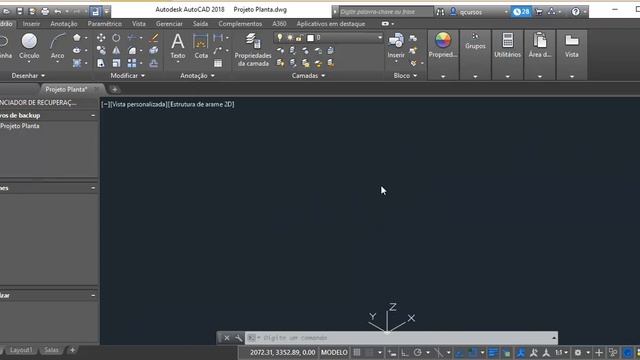Activate the Scale tool in Modificar
The width and height of the screenshot is (640, 360).
(116, 63)
